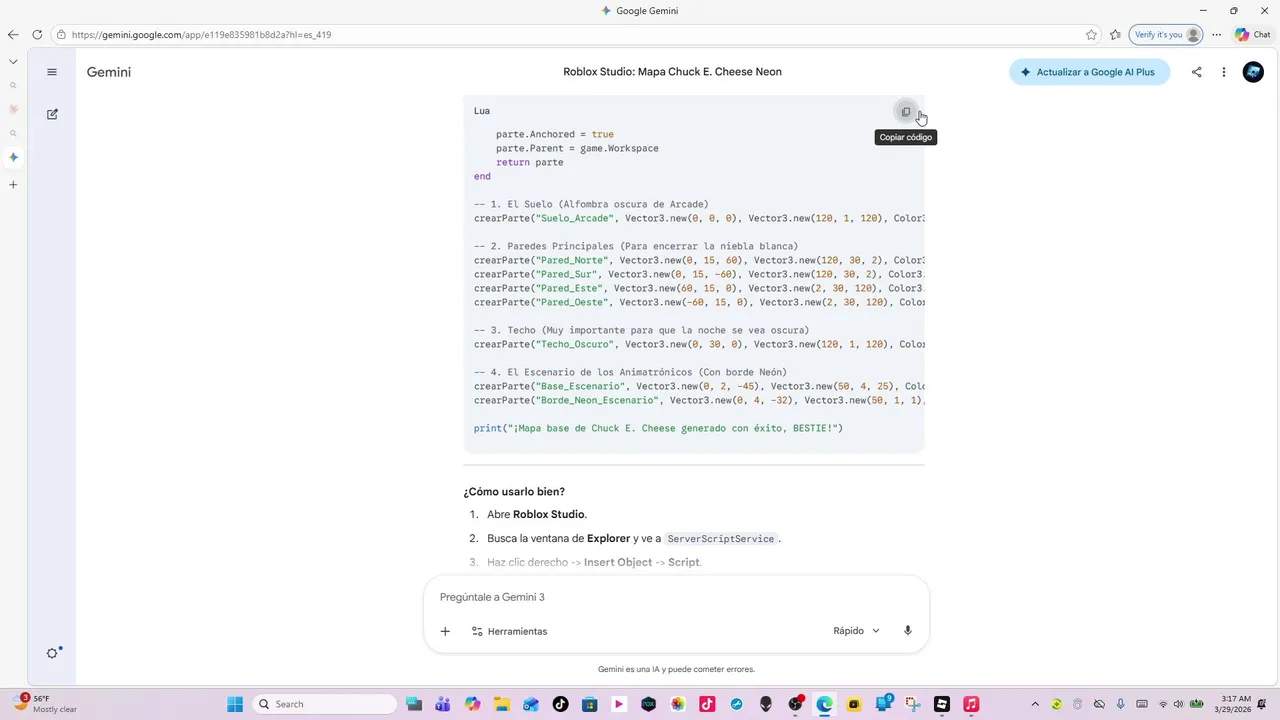
Task: Open Microsoft Edge from the taskbar
Action: (824, 704)
